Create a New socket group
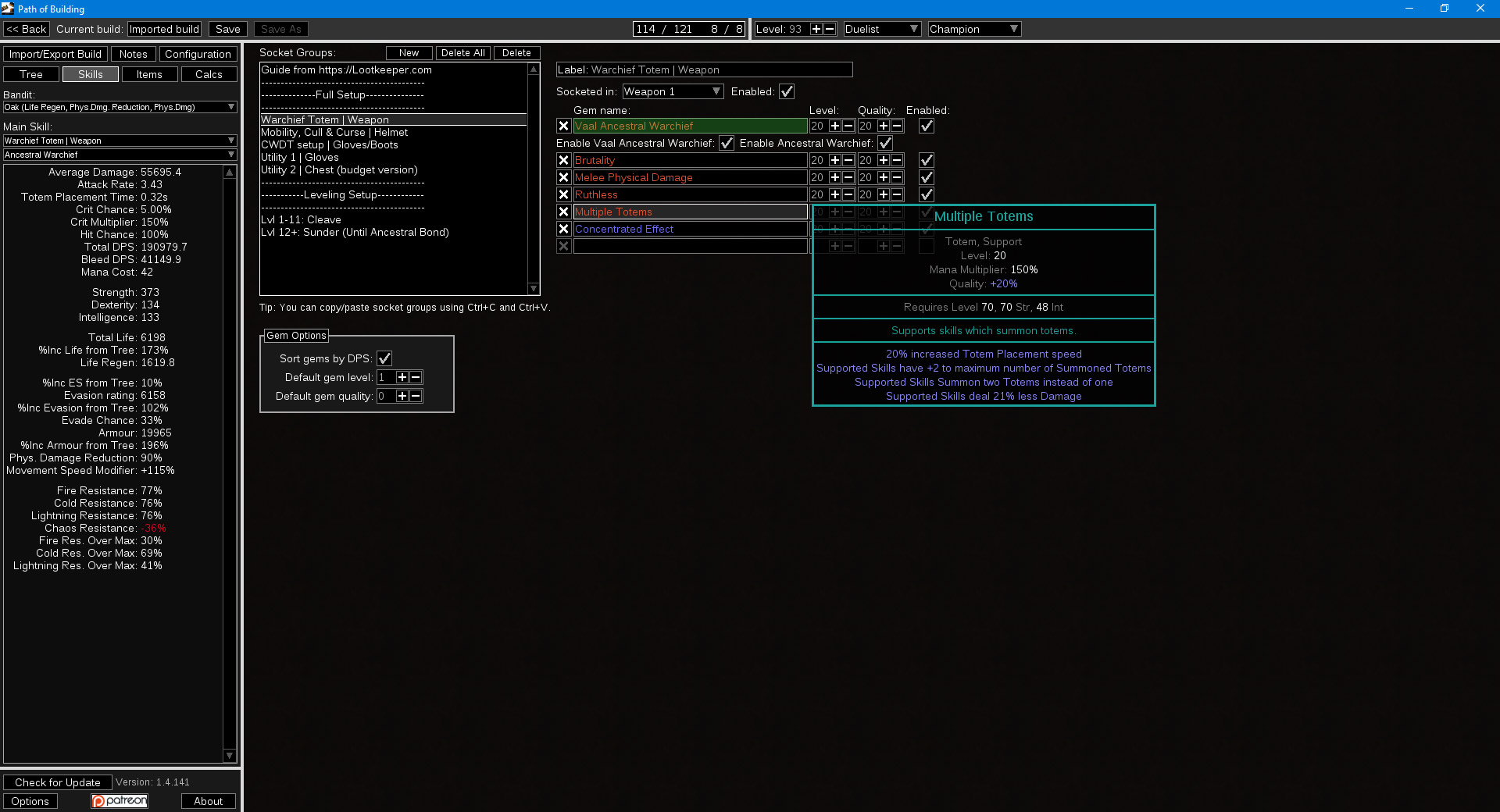Viewport: 1500px width, 812px height. click(x=409, y=53)
